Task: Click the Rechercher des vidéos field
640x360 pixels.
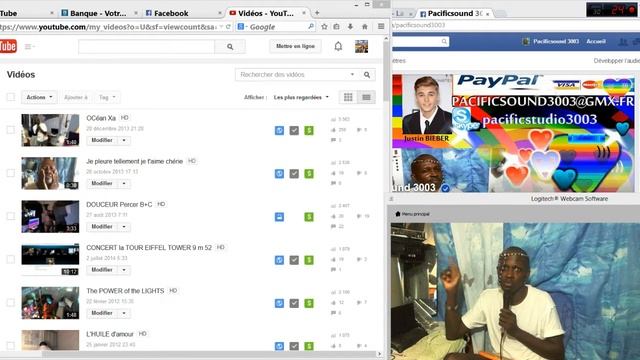Action: click(x=292, y=75)
